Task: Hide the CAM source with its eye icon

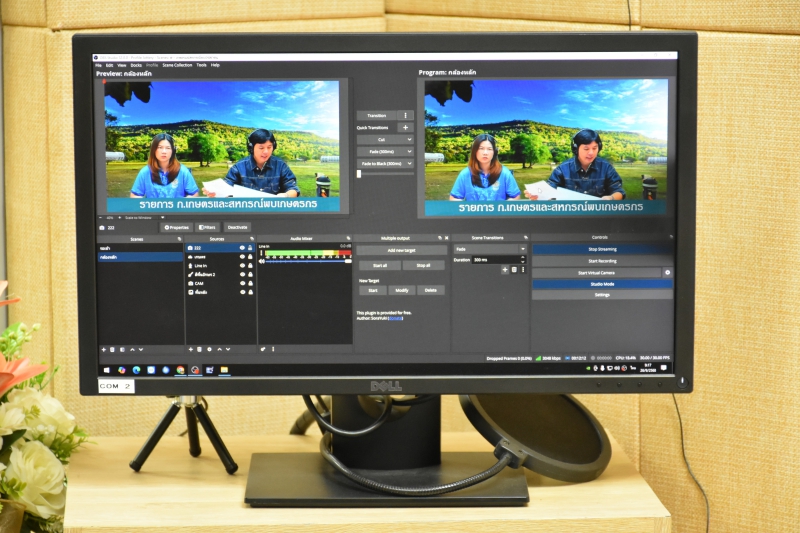Action: tap(241, 283)
